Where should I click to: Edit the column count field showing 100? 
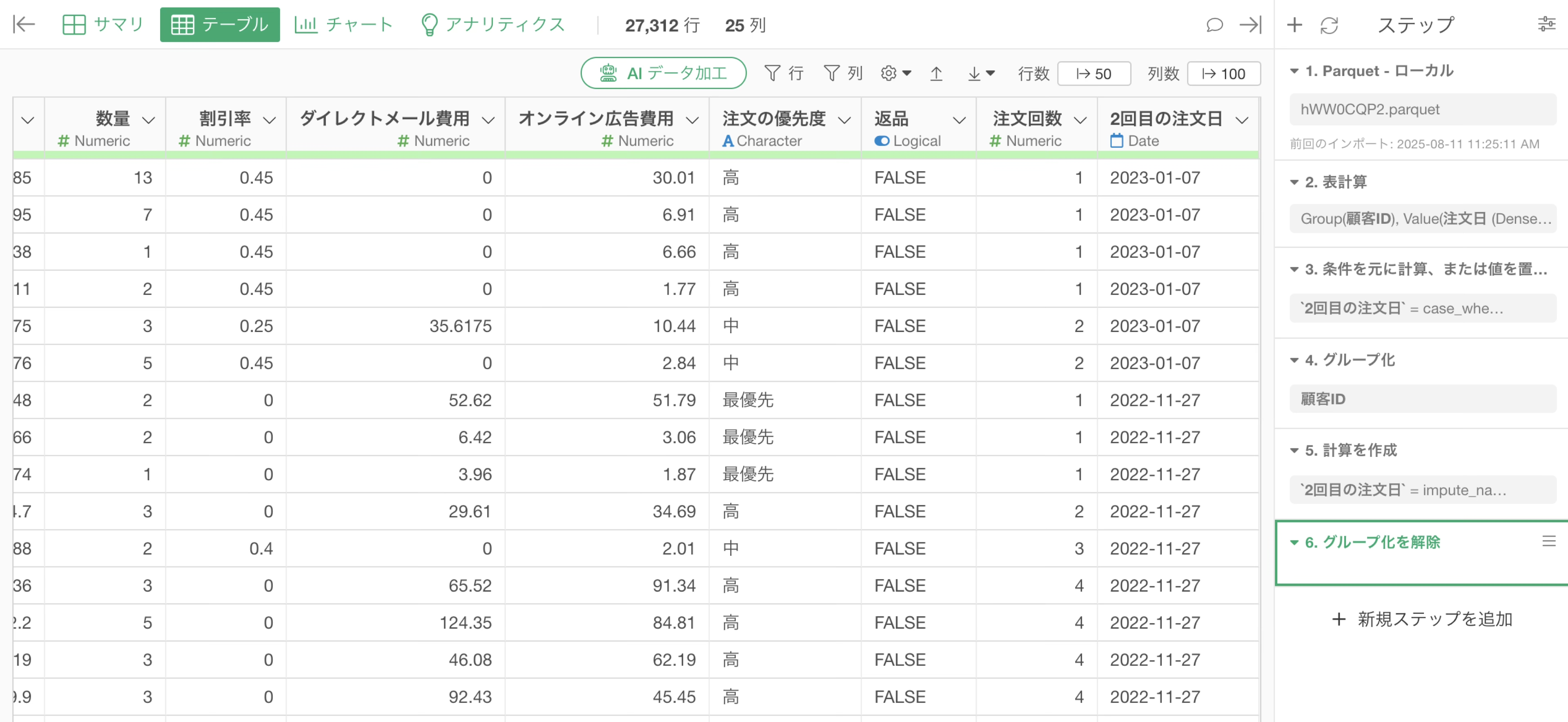(x=1223, y=74)
